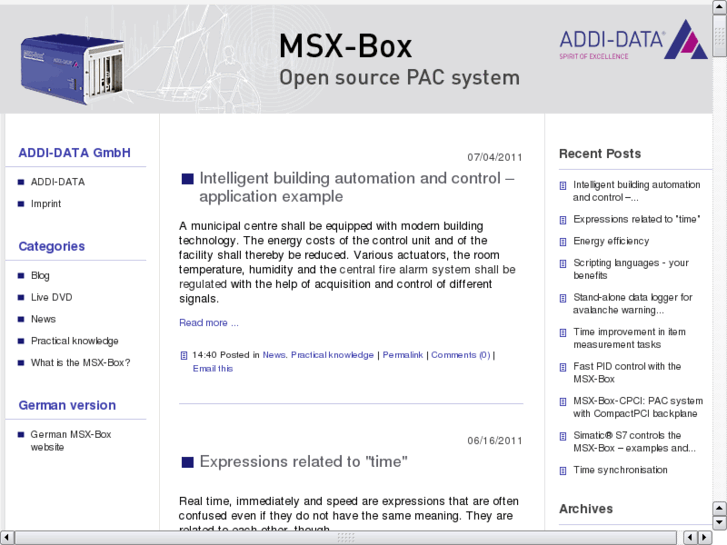Viewport: 727px width, 545px height.
Task: Click the Categories heading
Action: click(51, 246)
